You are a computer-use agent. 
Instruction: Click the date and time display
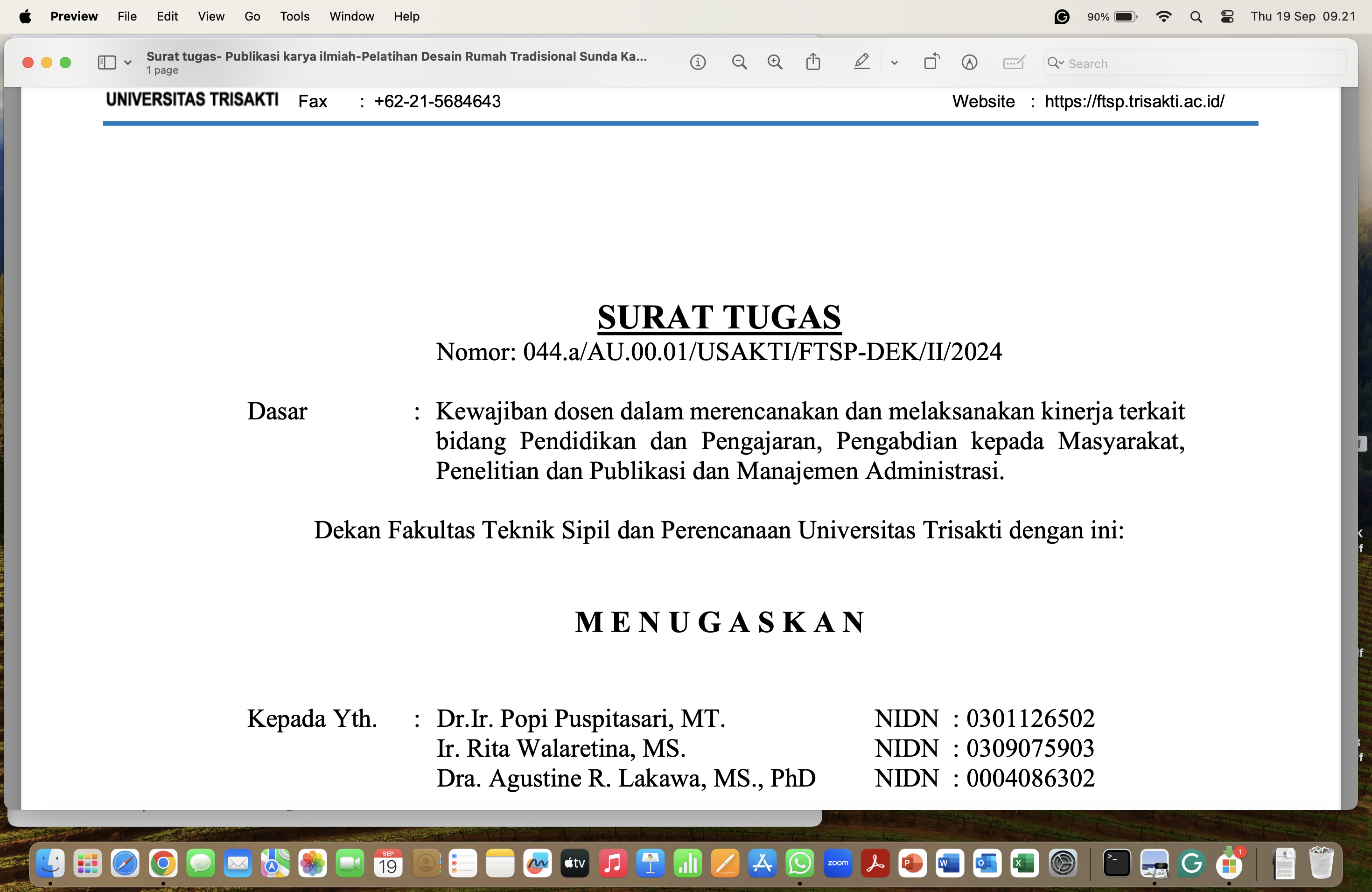1303,16
